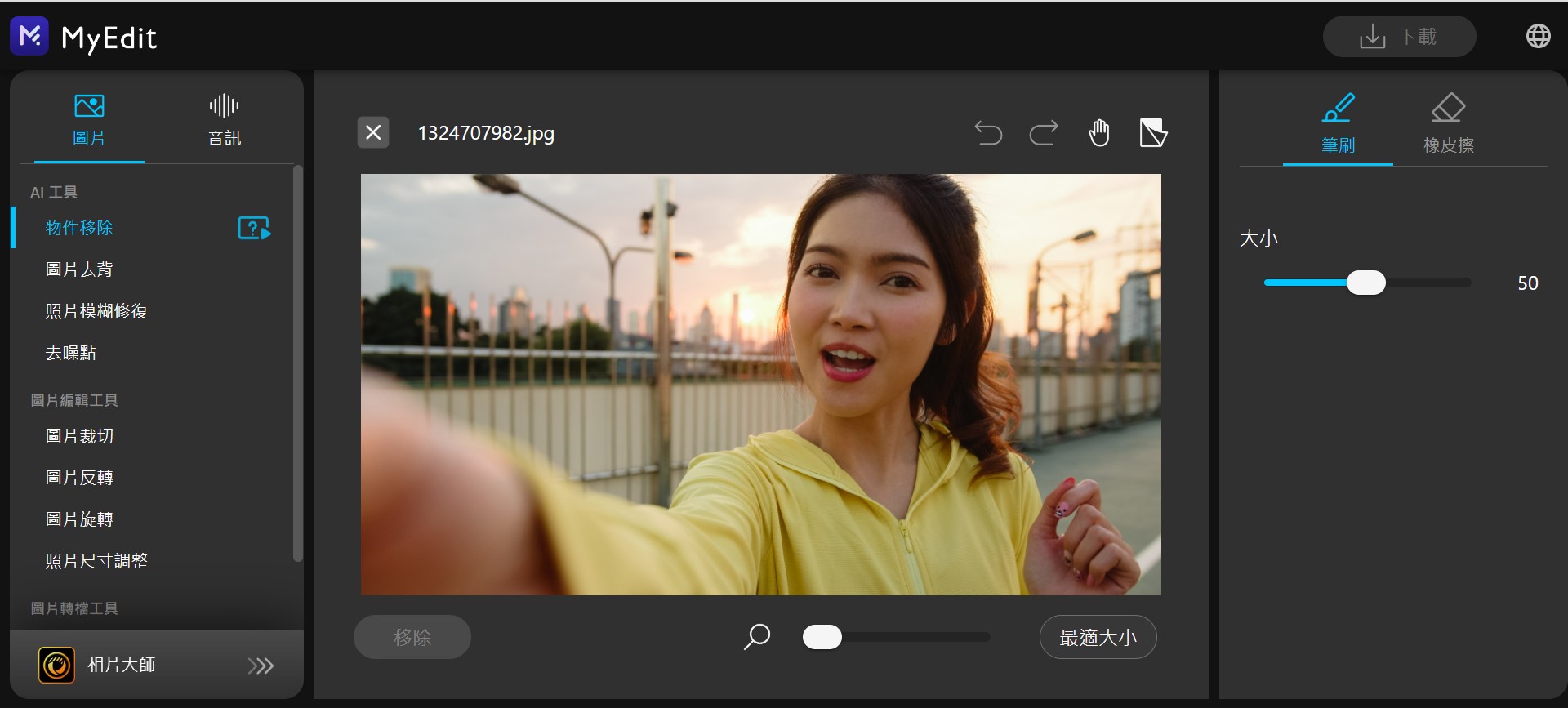The height and width of the screenshot is (708, 1568).
Task: Click the MyEdit logo icon
Action: click(29, 36)
